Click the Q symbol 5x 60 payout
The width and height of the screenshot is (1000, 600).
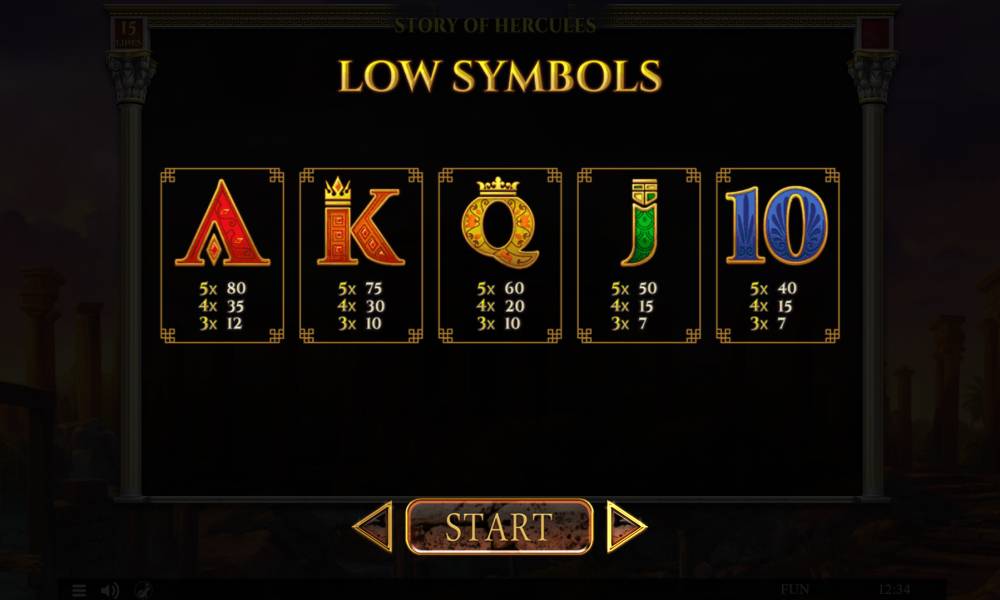pyautogui.click(x=501, y=288)
